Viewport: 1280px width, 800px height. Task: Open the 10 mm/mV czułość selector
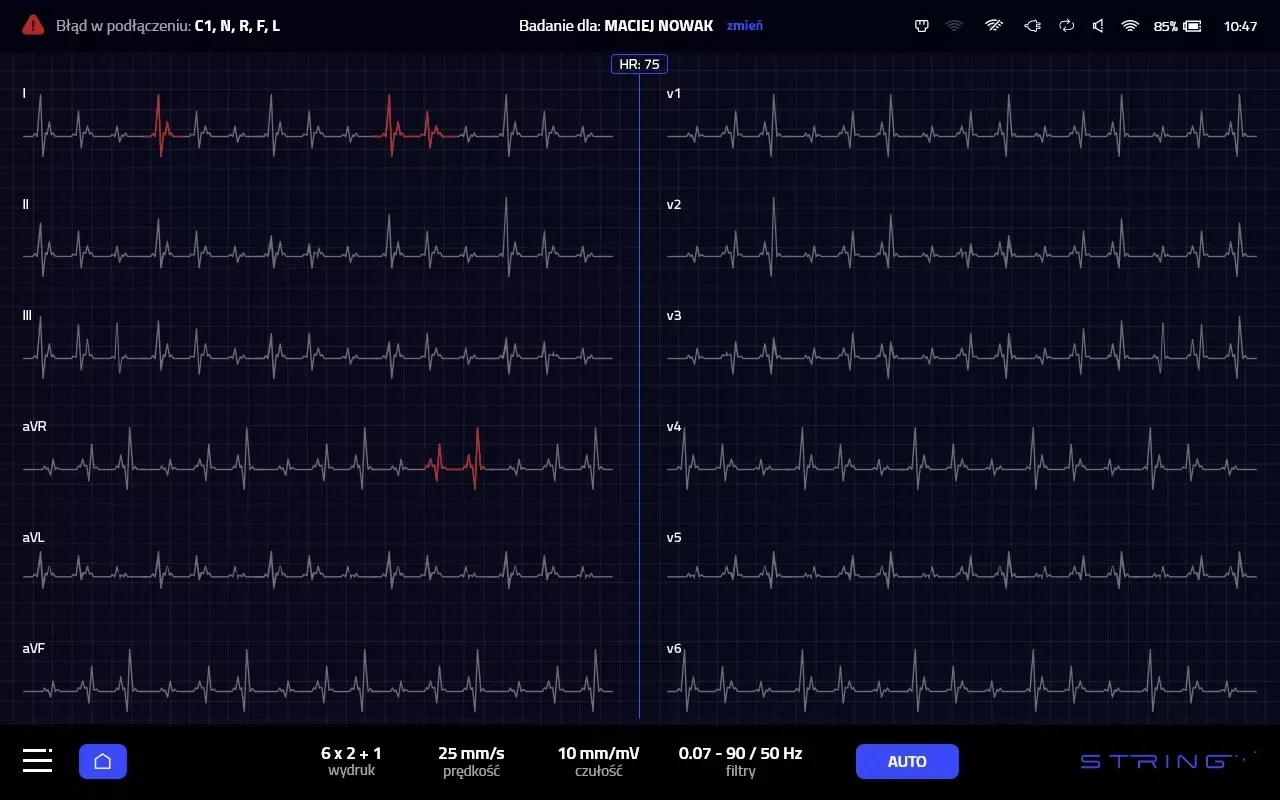597,761
